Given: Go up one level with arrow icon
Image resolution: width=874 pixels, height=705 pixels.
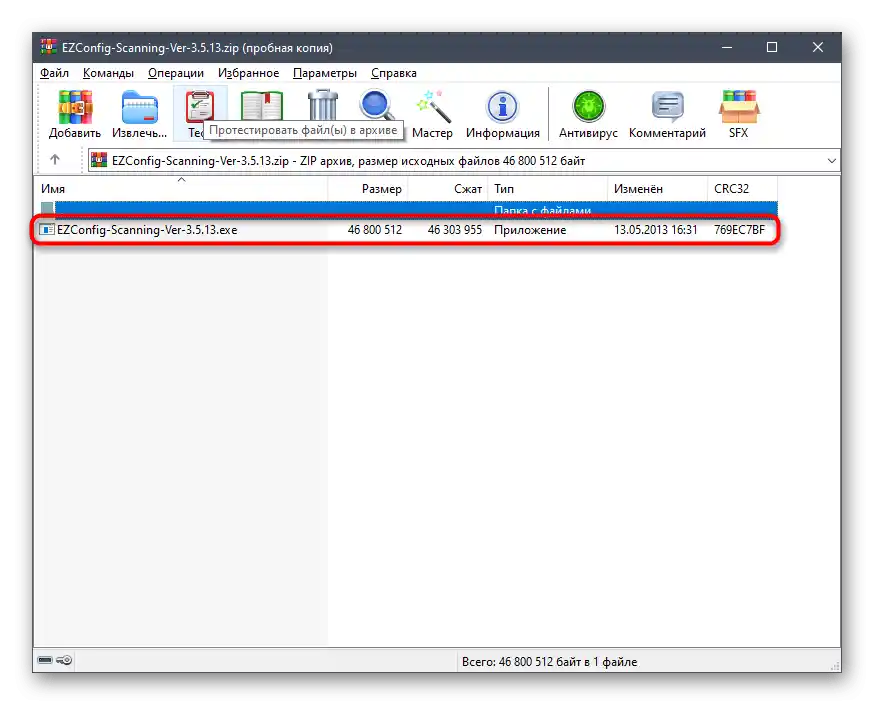Looking at the screenshot, I should [55, 160].
